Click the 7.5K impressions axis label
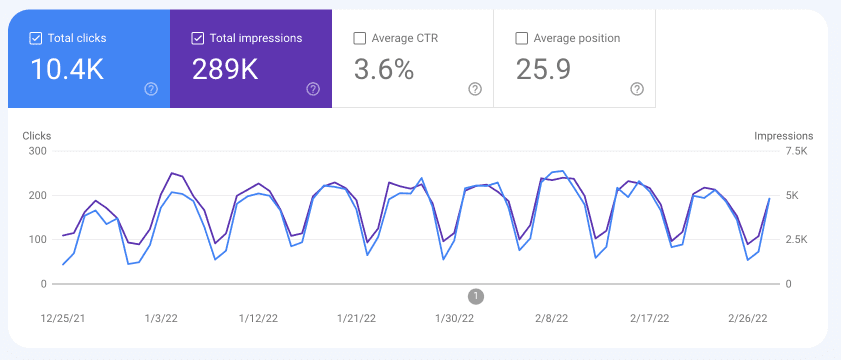Image resolution: width=841 pixels, height=360 pixels. [x=796, y=151]
